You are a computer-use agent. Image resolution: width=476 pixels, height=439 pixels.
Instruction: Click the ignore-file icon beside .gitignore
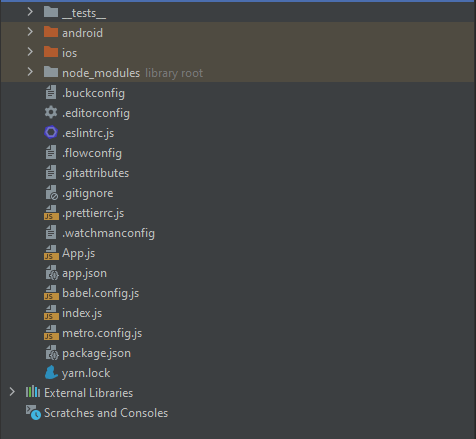[52, 193]
